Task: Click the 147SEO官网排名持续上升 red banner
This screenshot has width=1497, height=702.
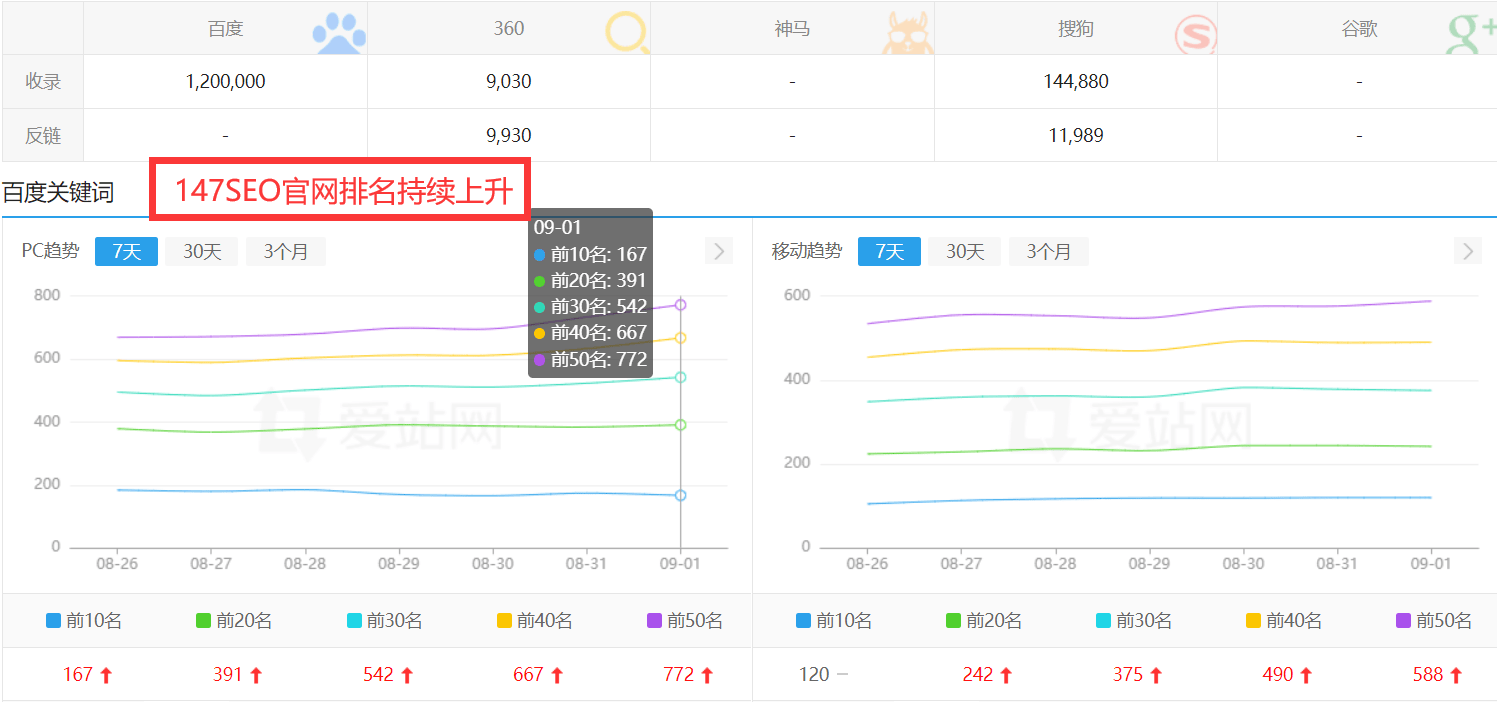Action: click(x=340, y=188)
